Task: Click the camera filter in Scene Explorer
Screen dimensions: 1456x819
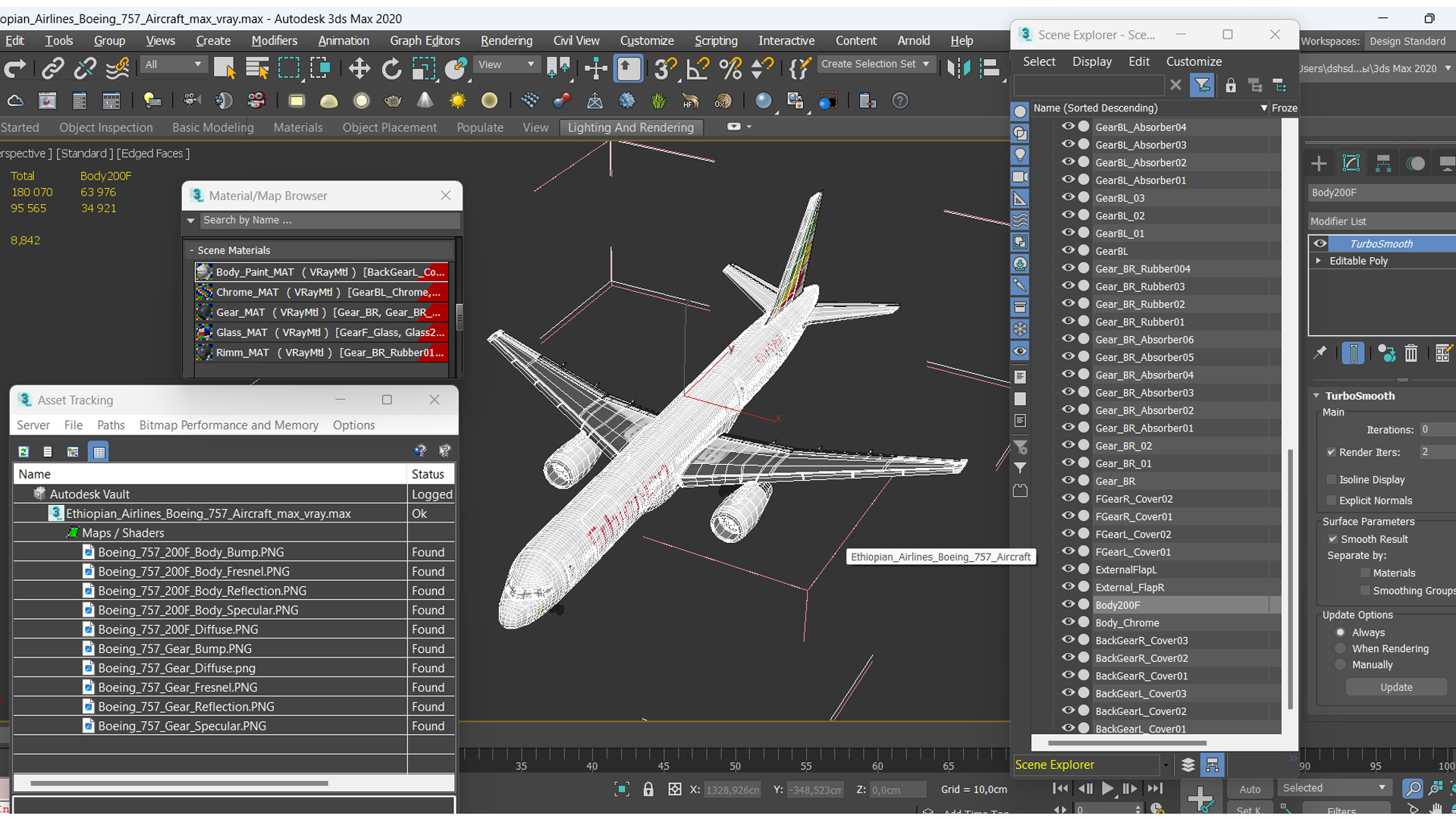Action: (x=1020, y=177)
